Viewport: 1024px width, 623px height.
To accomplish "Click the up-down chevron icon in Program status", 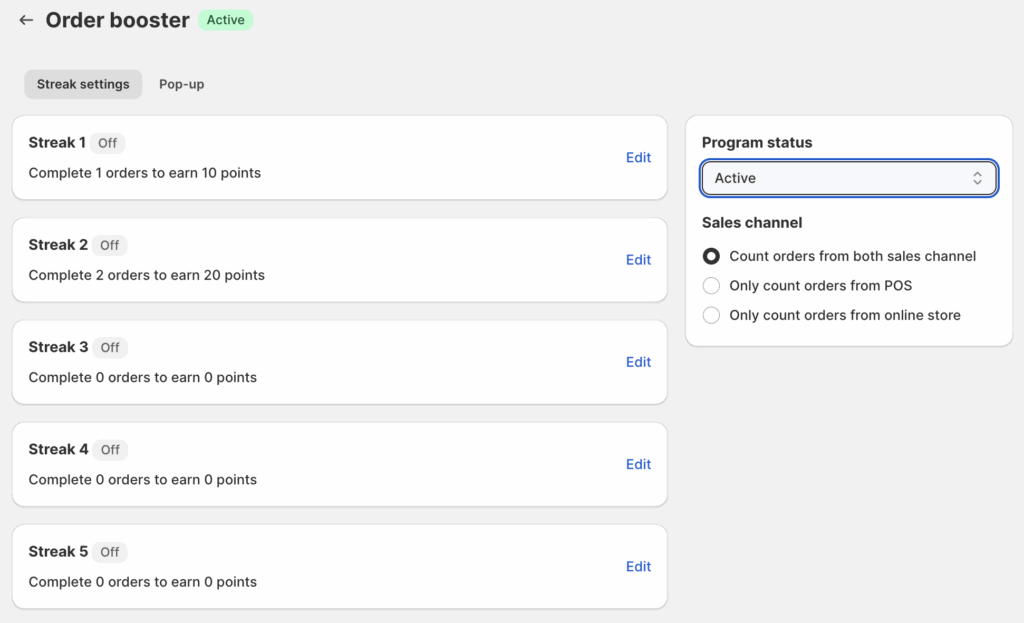I will [x=977, y=178].
